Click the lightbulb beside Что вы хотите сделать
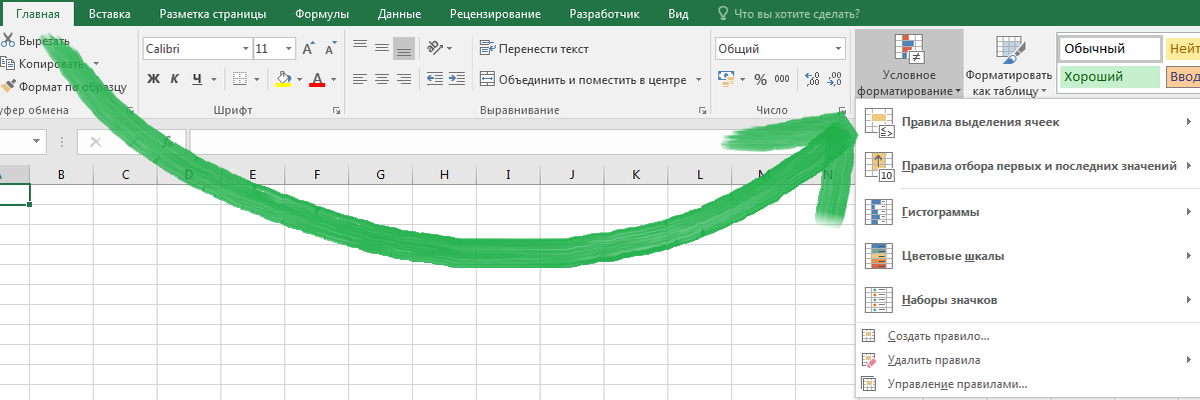This screenshot has width=1200, height=400. pyautogui.click(x=724, y=14)
